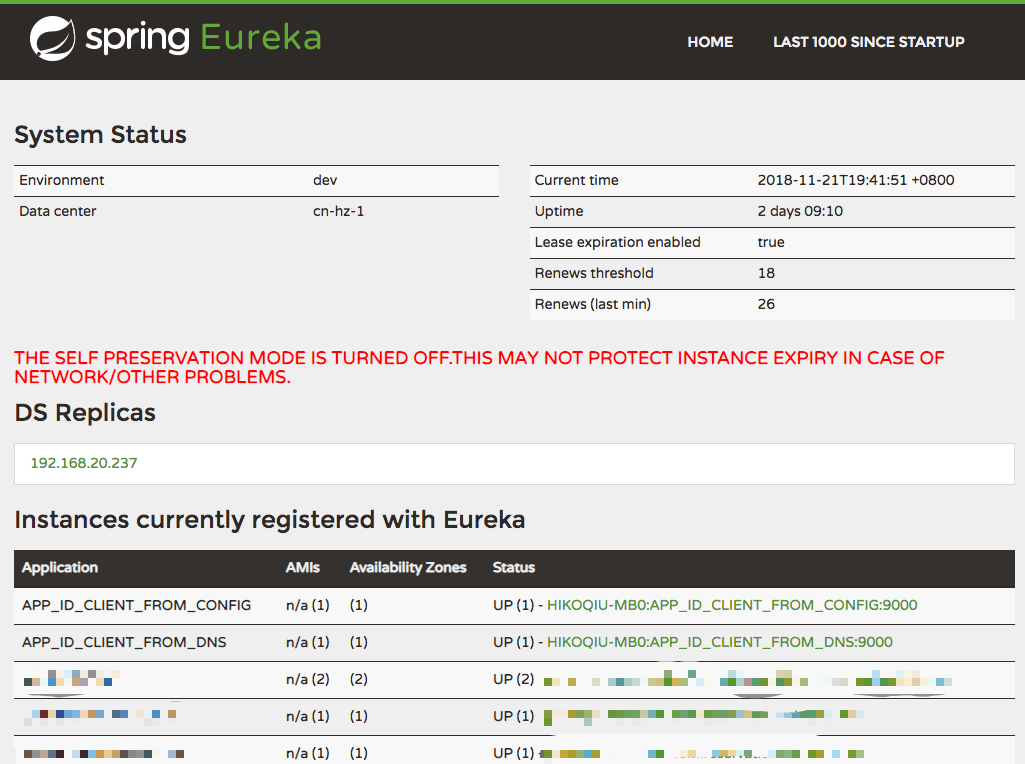Screen dimensions: 1025x764
Task: Select the Uptime label
Action: click(559, 211)
